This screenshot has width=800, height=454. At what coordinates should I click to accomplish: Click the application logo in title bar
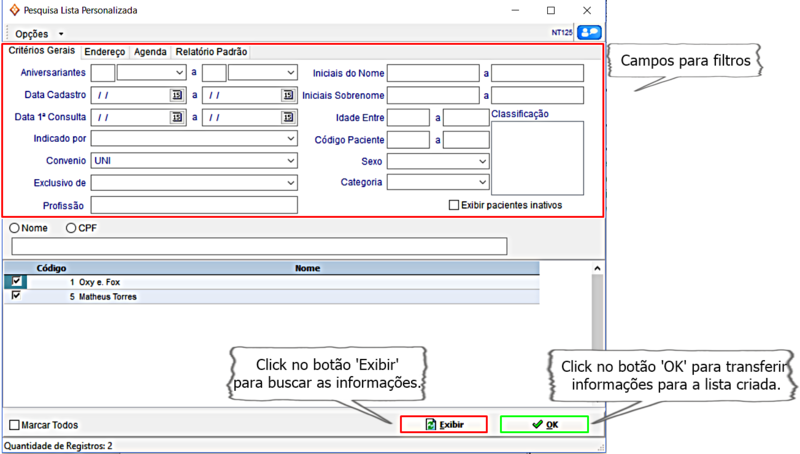(13, 10)
